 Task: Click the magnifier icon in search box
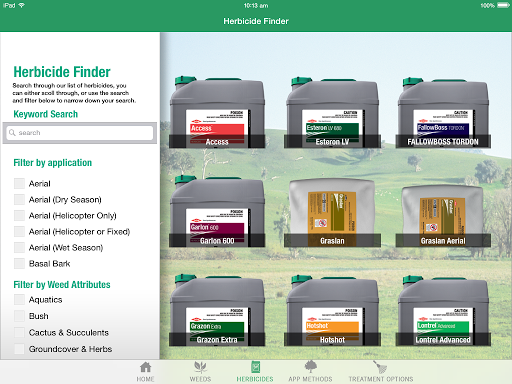pos(12,133)
